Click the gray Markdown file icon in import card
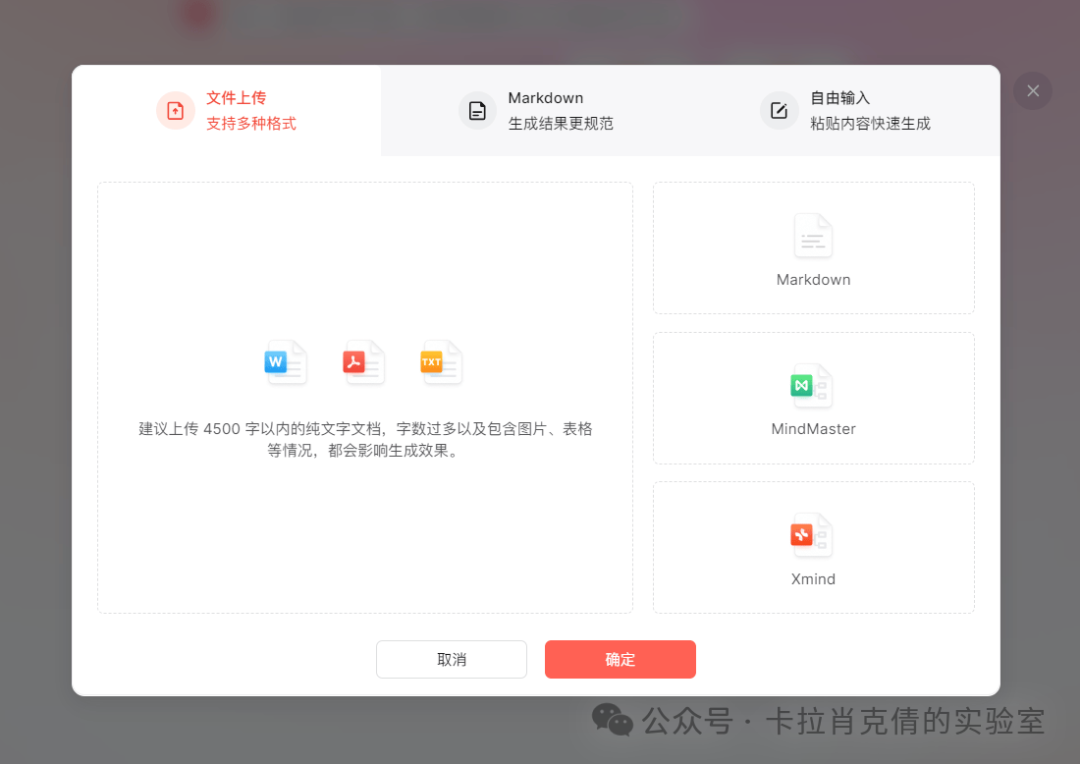The height and width of the screenshot is (764, 1080). tap(813, 236)
